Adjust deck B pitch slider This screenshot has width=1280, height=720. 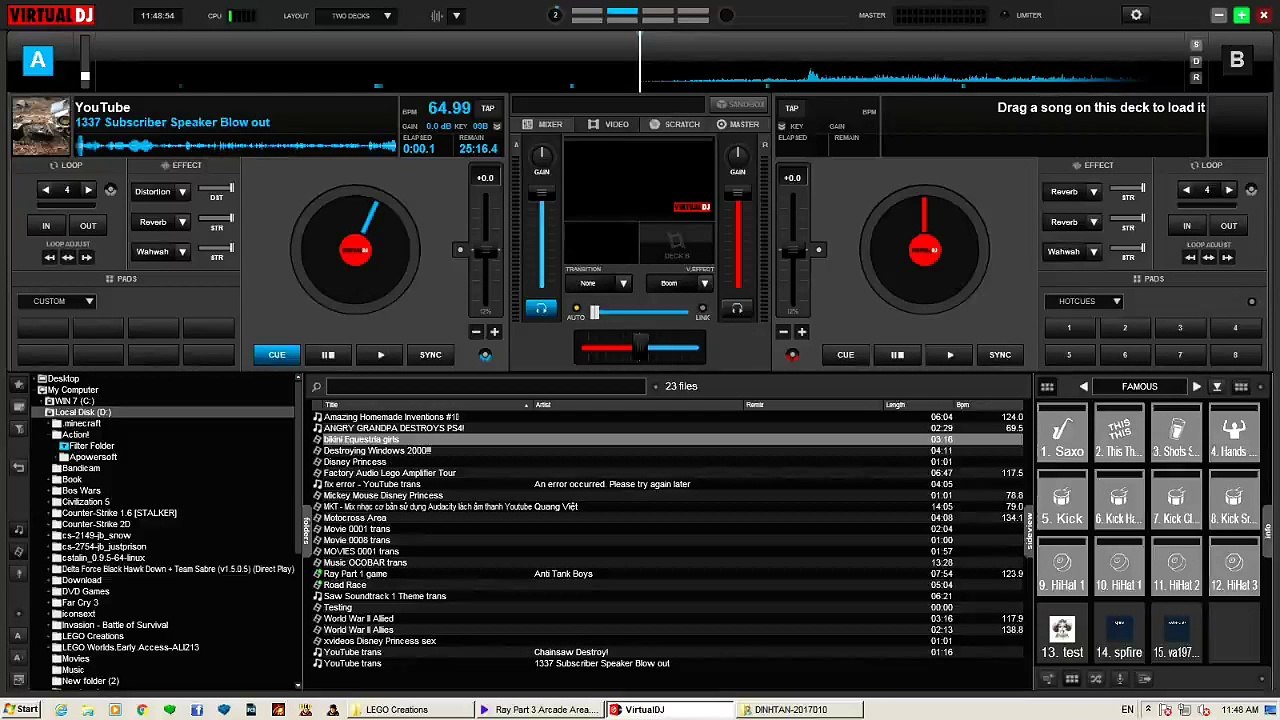pos(792,251)
